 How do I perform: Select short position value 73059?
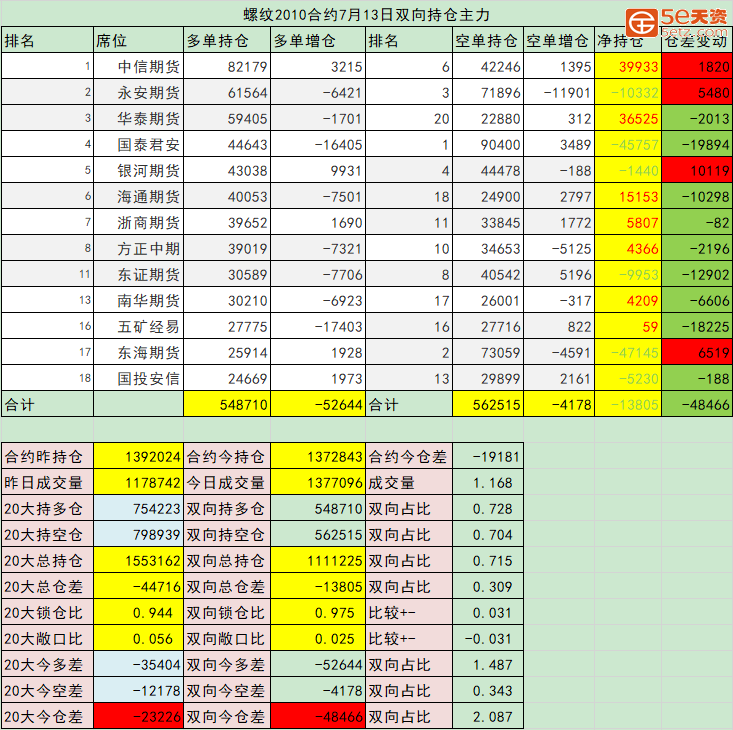(488, 352)
